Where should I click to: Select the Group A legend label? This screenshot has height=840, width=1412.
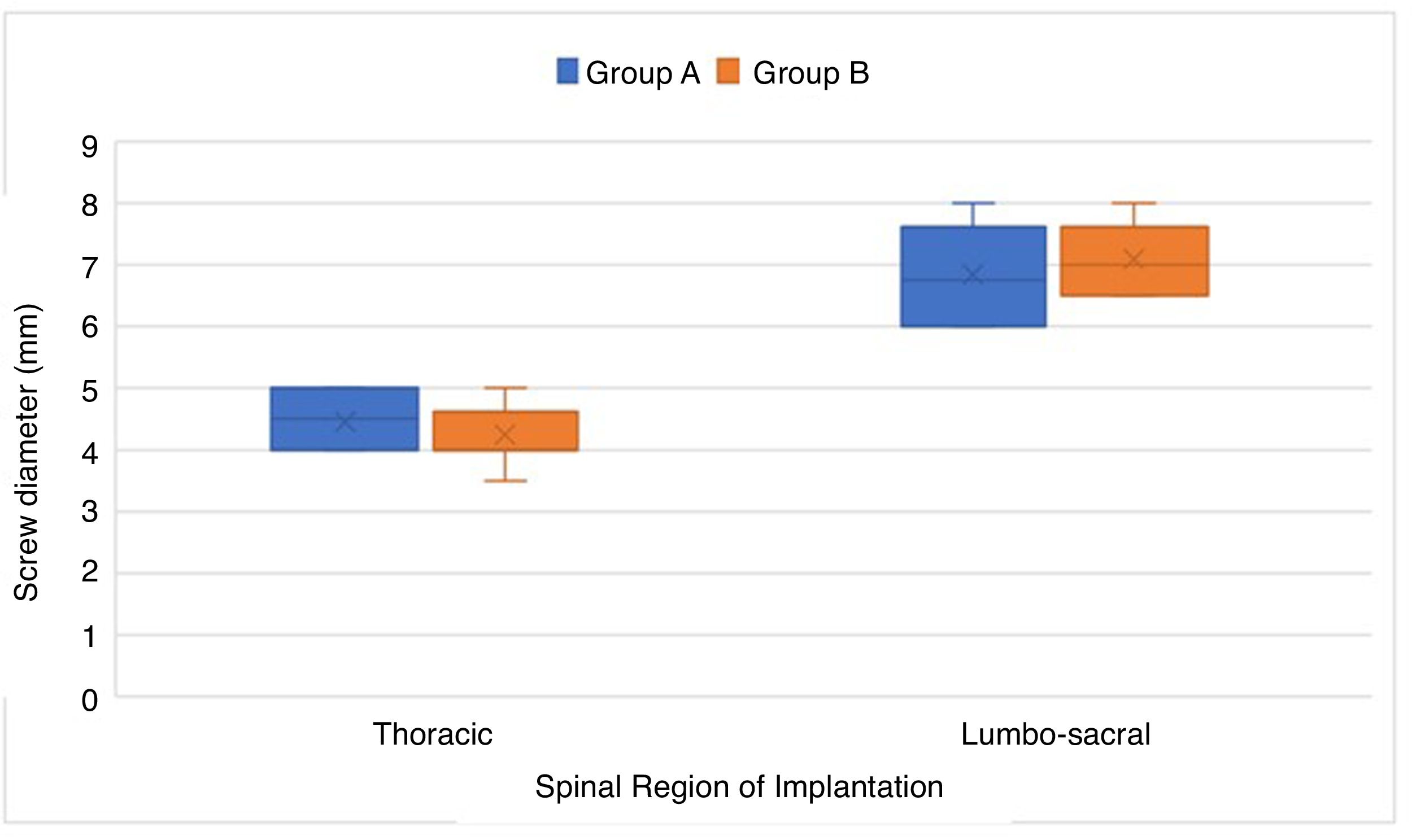click(x=643, y=73)
